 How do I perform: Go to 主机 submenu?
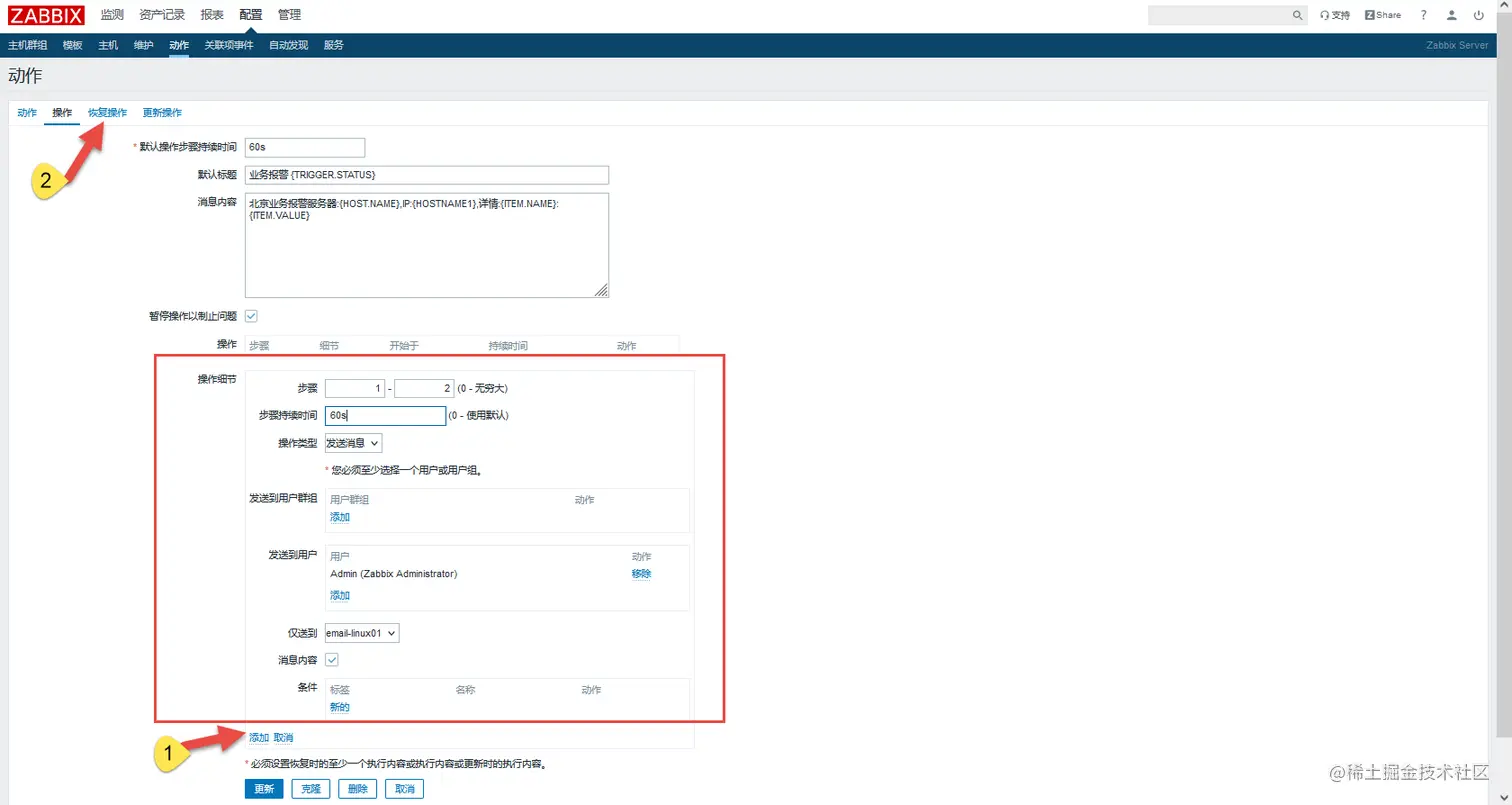[x=108, y=45]
